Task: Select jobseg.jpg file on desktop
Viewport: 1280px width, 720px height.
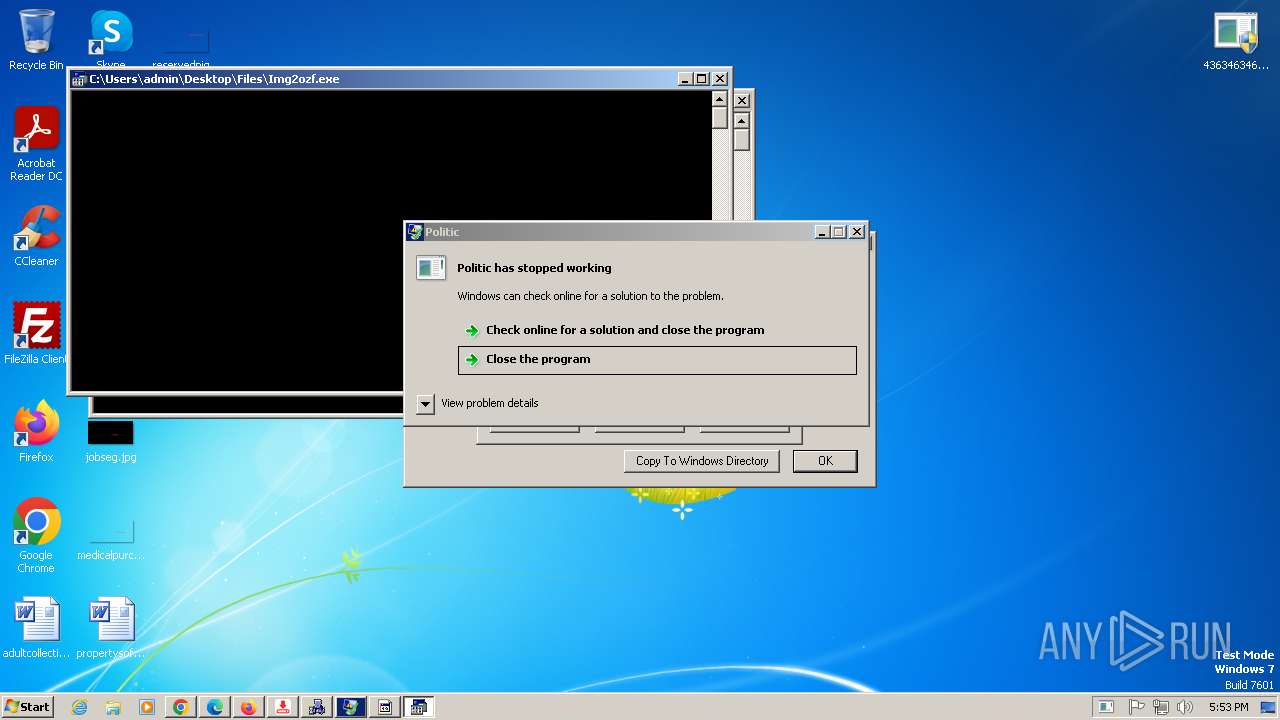Action: pyautogui.click(x=111, y=441)
